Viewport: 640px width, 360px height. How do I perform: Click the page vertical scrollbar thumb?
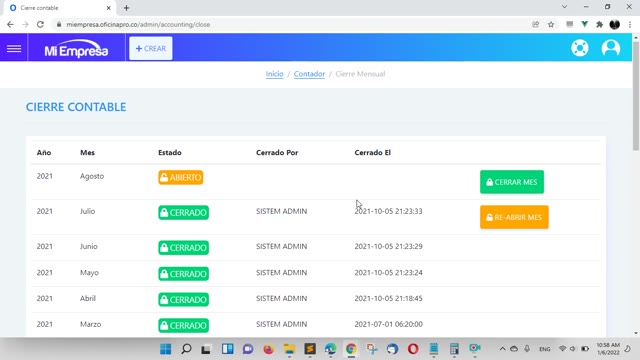click(x=636, y=96)
